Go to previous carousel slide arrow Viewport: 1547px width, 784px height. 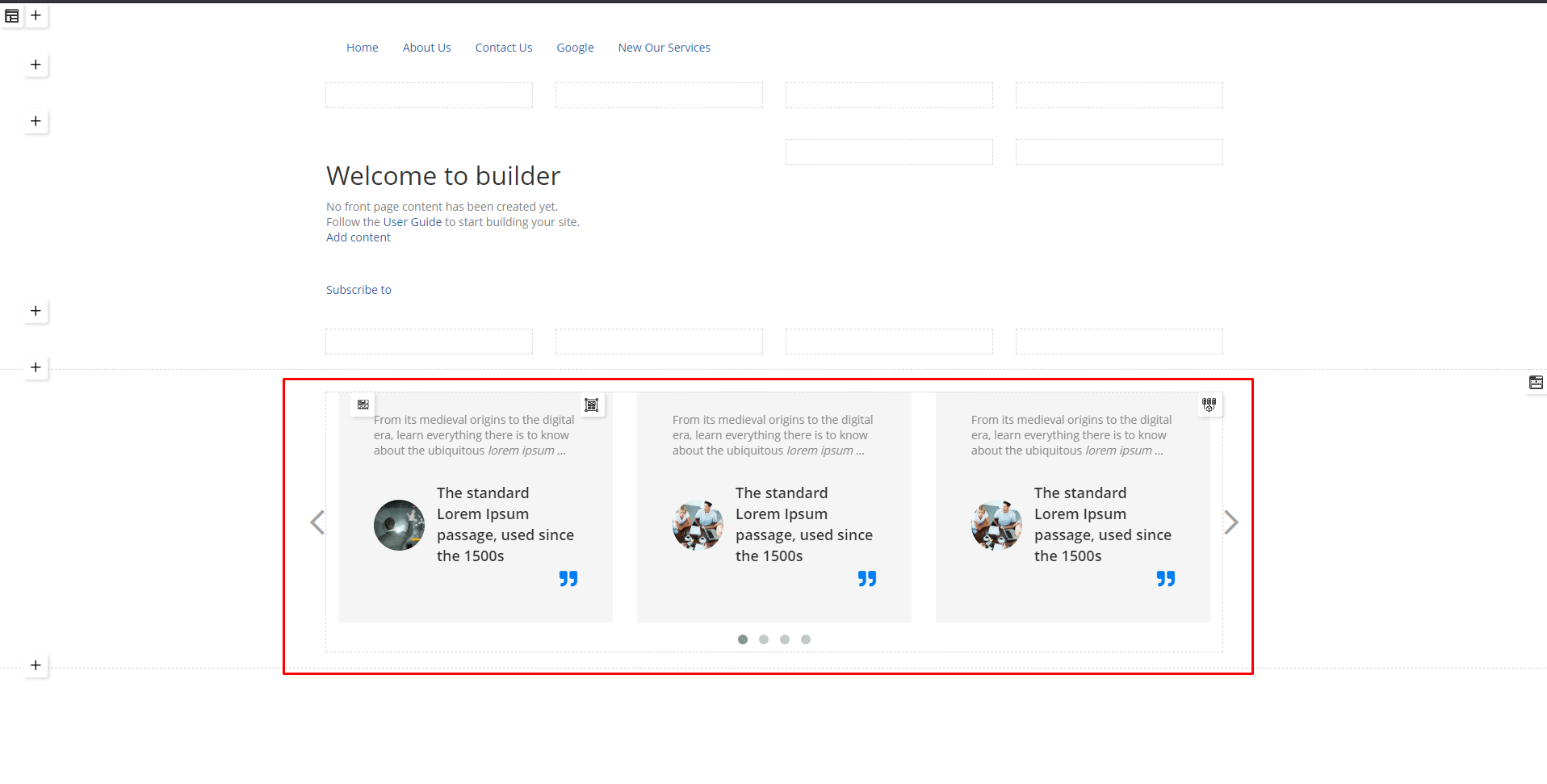(x=317, y=522)
